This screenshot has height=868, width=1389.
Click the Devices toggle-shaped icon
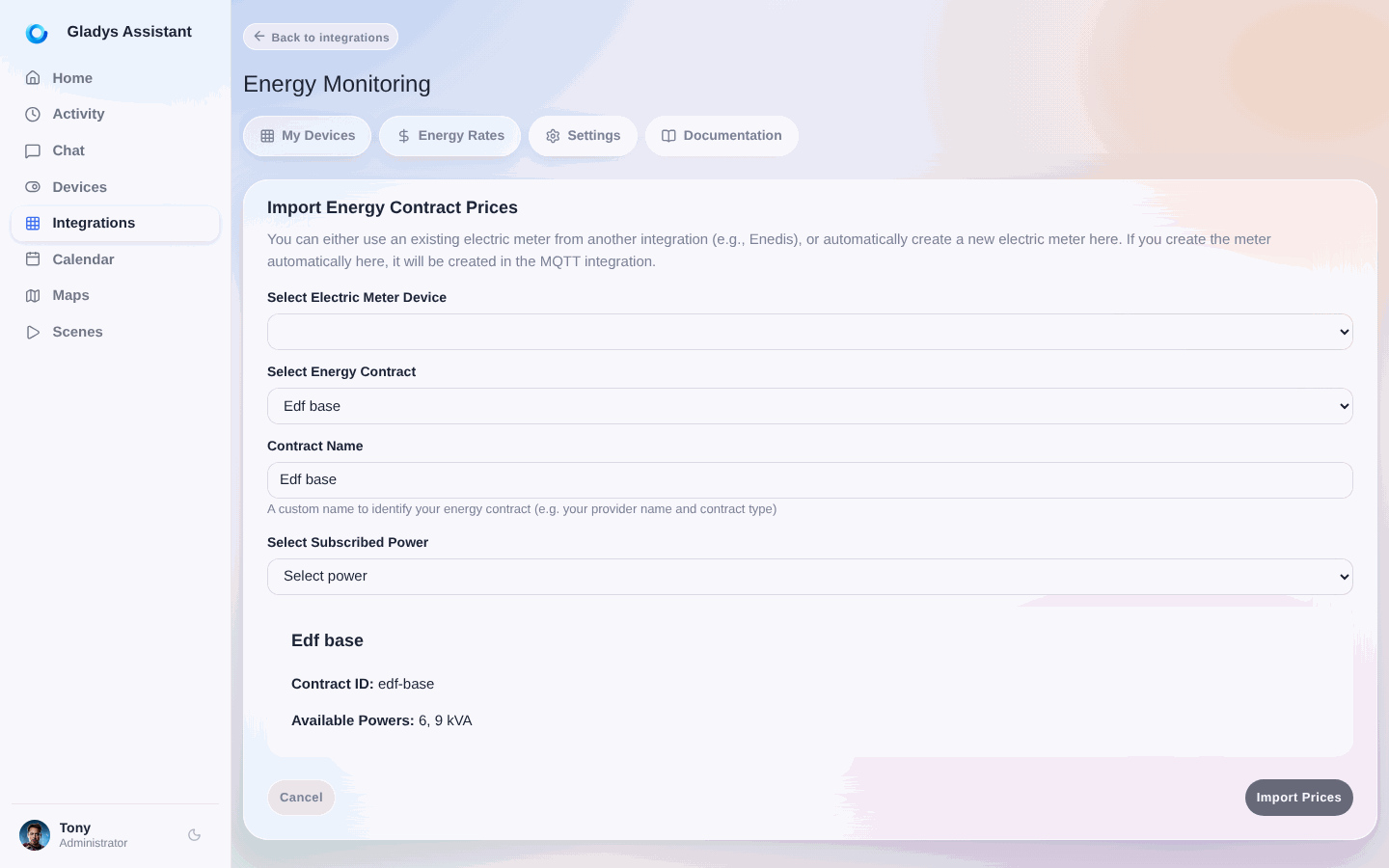coord(33,187)
